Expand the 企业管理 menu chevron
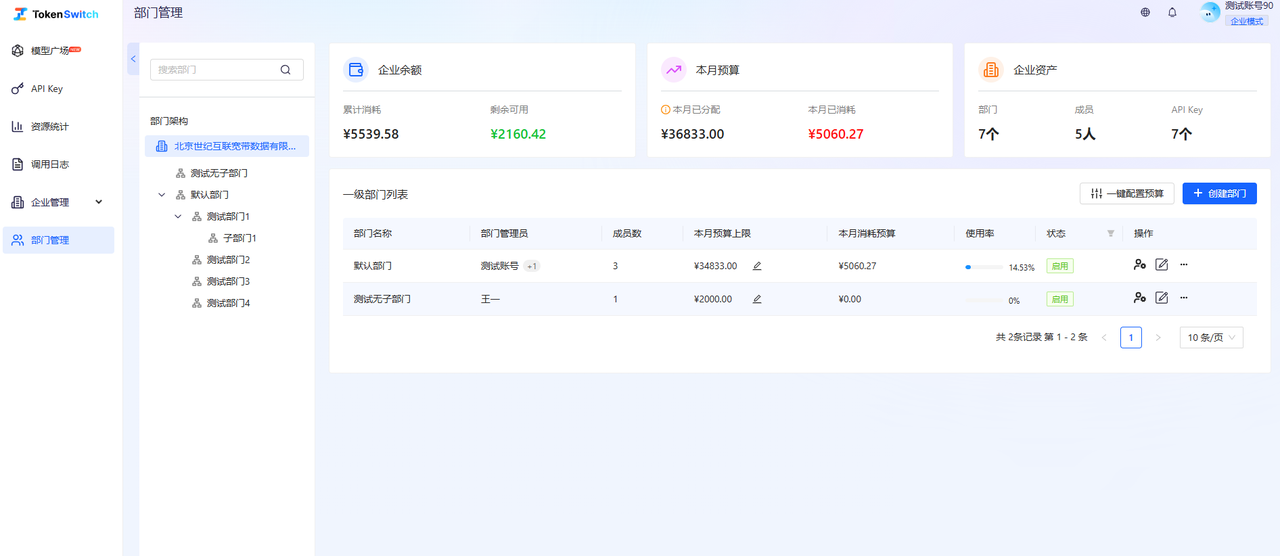Viewport: 1280px width, 556px height. (x=98, y=202)
